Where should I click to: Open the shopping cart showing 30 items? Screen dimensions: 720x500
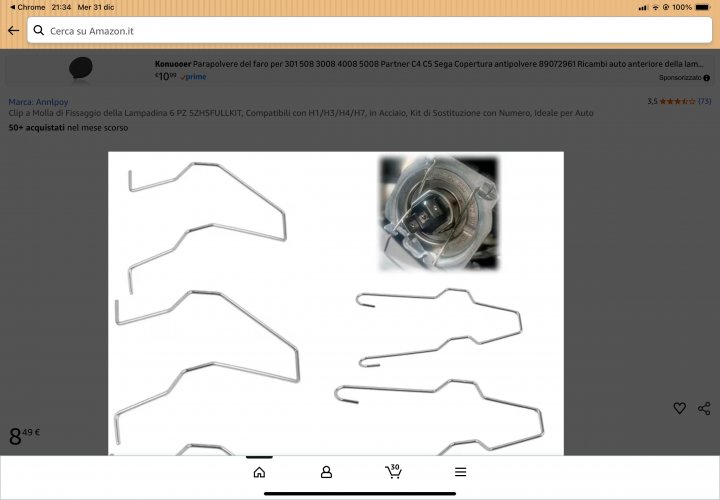(x=393, y=471)
